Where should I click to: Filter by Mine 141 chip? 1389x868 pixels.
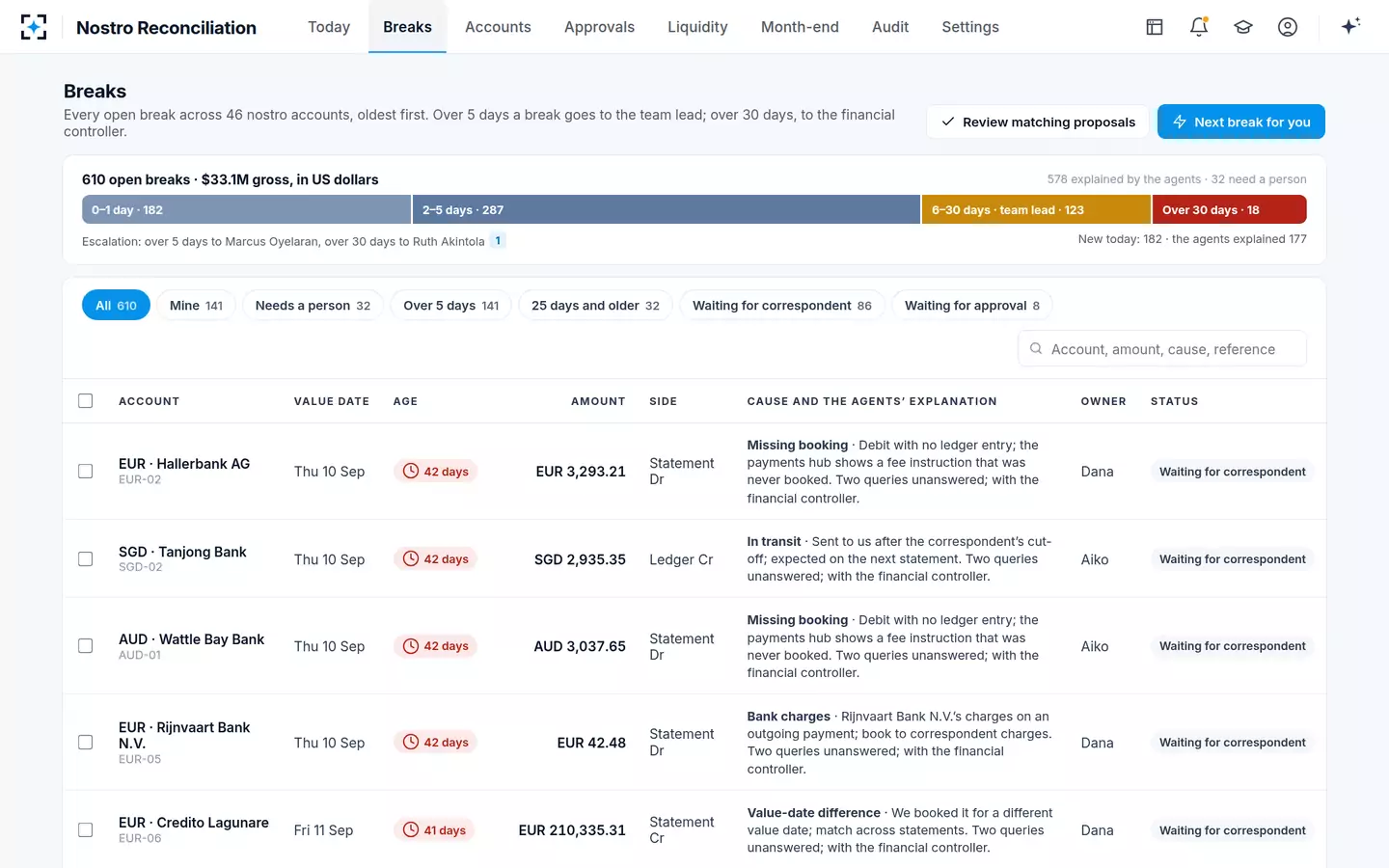(196, 306)
